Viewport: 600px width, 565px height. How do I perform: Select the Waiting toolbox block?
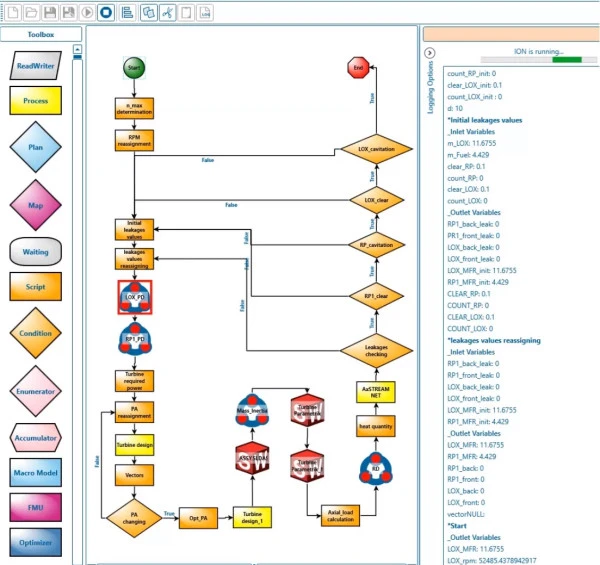click(x=36, y=252)
